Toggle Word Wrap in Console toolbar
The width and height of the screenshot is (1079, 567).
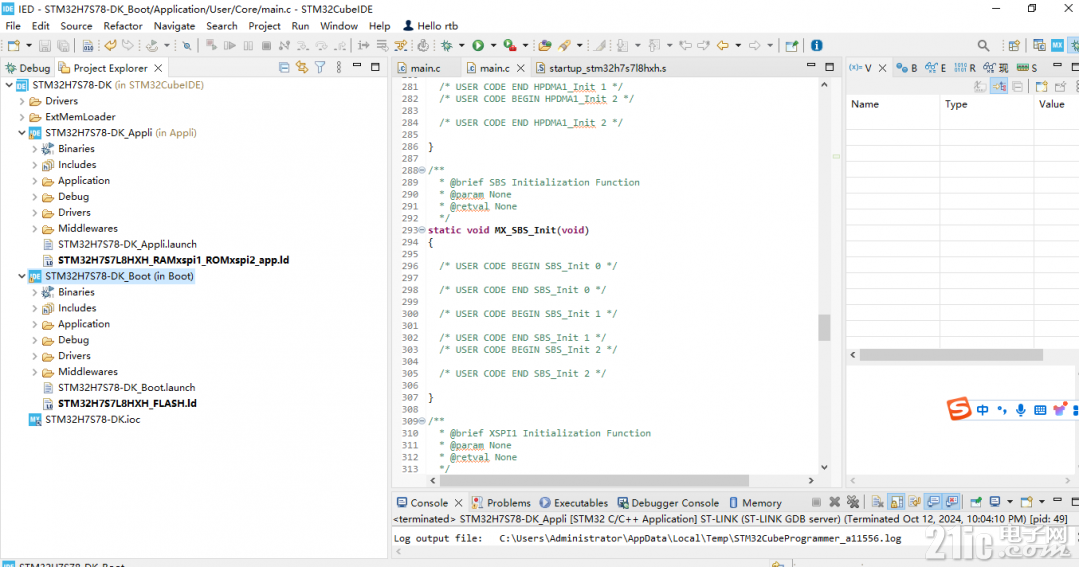pyautogui.click(x=915, y=502)
